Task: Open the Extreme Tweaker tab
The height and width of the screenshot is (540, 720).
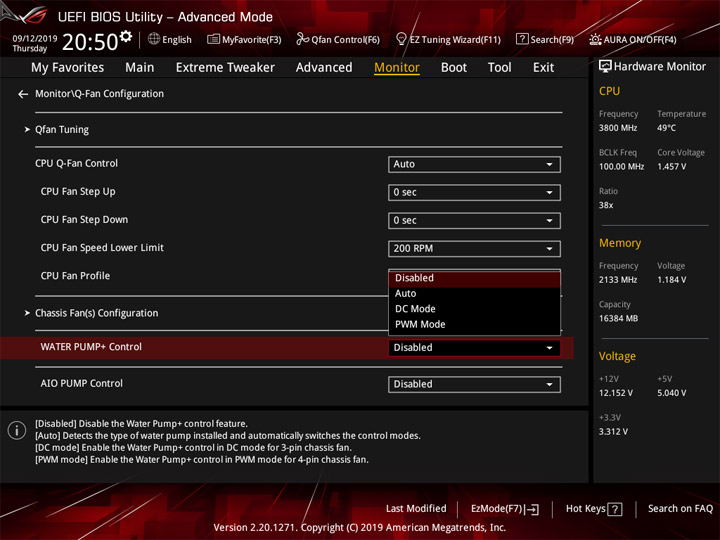Action: (225, 68)
